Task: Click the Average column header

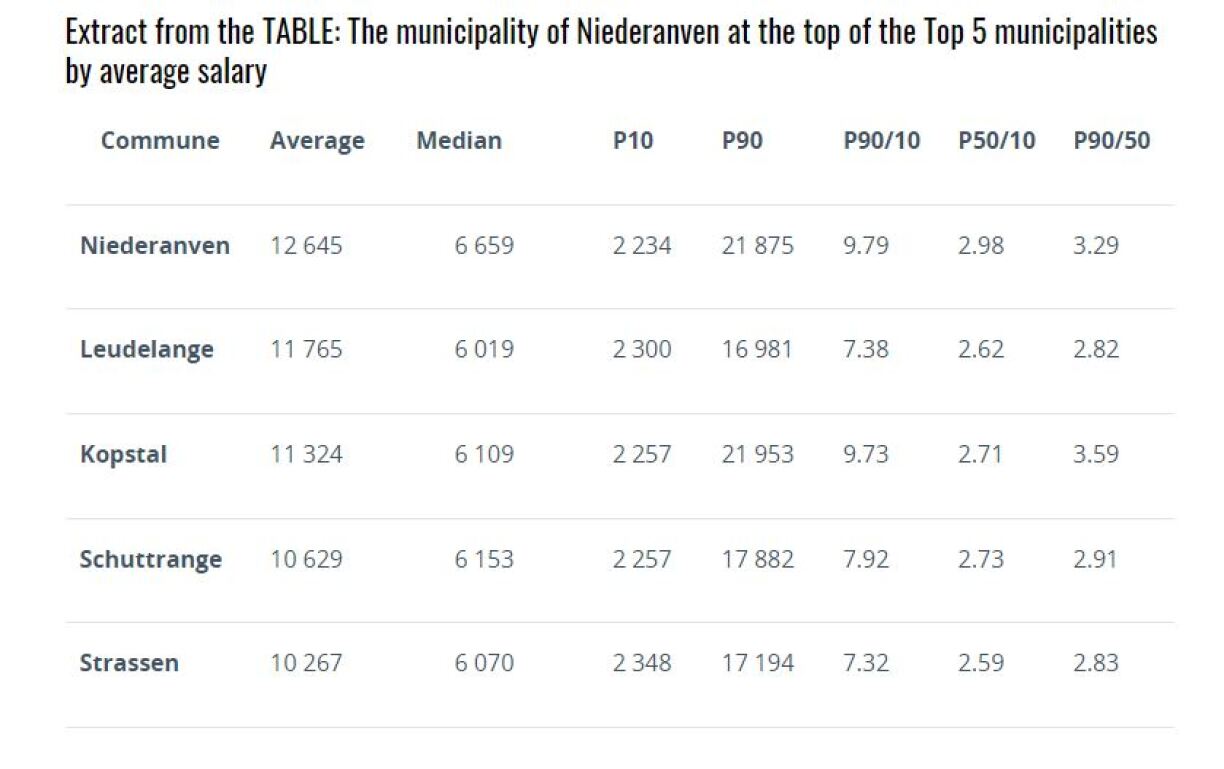Action: coord(317,141)
